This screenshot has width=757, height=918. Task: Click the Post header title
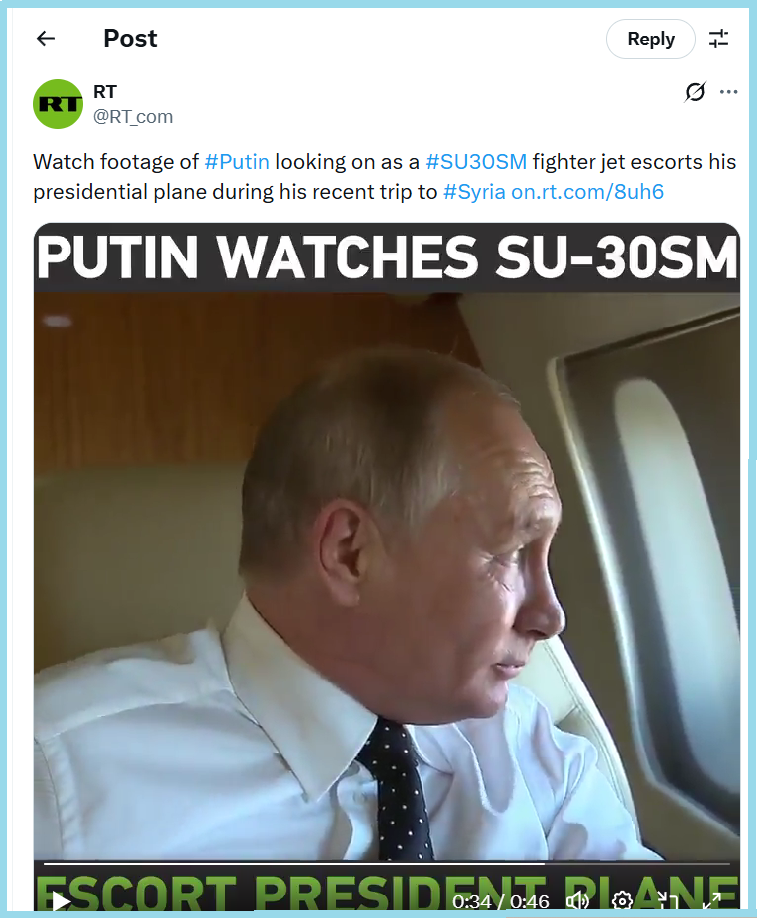coord(130,39)
